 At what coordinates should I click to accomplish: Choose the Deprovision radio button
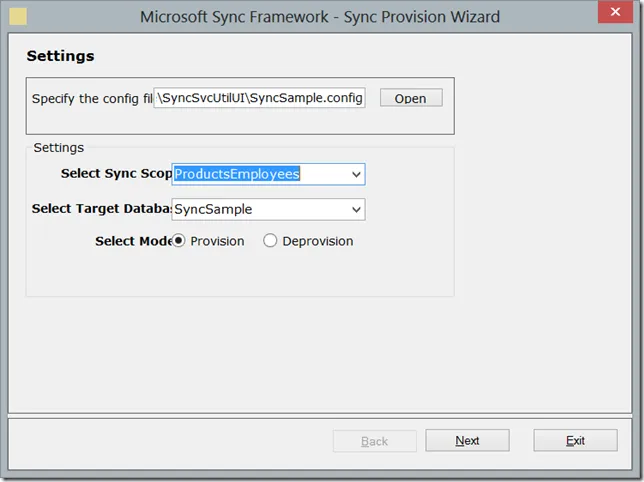click(270, 241)
